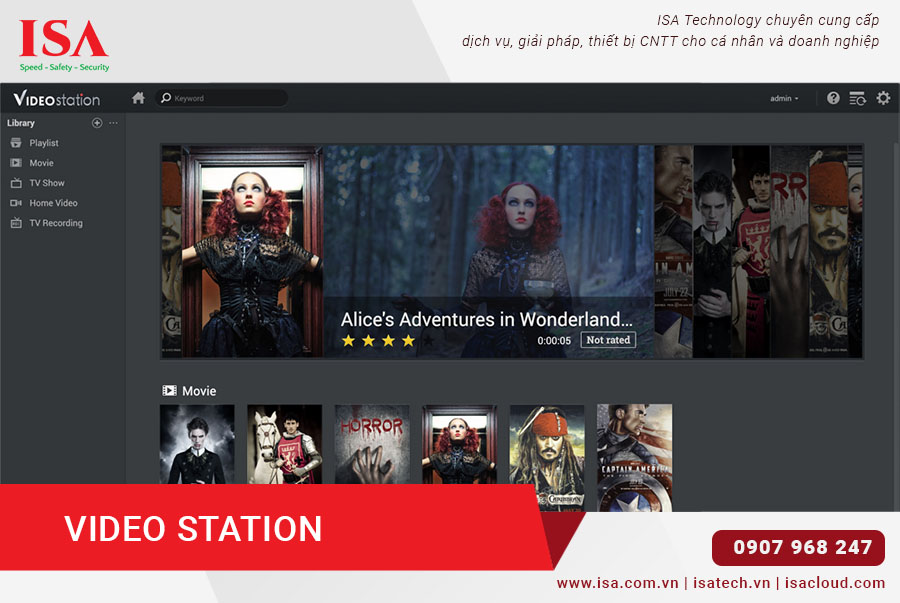The width and height of the screenshot is (900, 603).
Task: Set featured movie rating to one star
Action: pyautogui.click(x=348, y=341)
